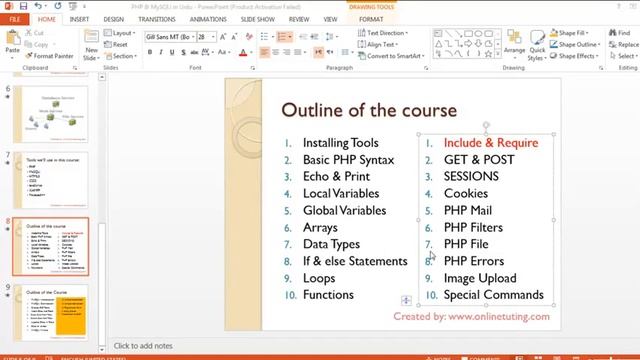Viewport: 640px width, 360px height.
Task: Open the font name dropdown
Action: click(193, 37)
